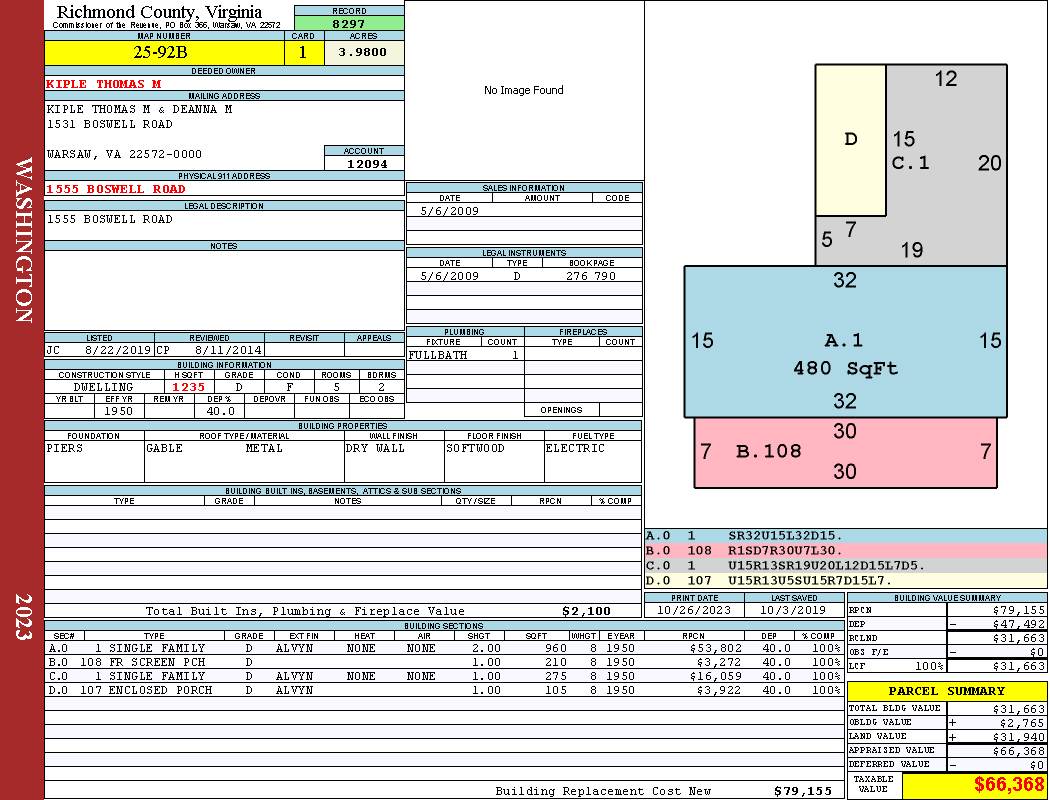The height and width of the screenshot is (800, 1050).
Task: Click the Richmond County, Virginia heading
Action: 159,12
